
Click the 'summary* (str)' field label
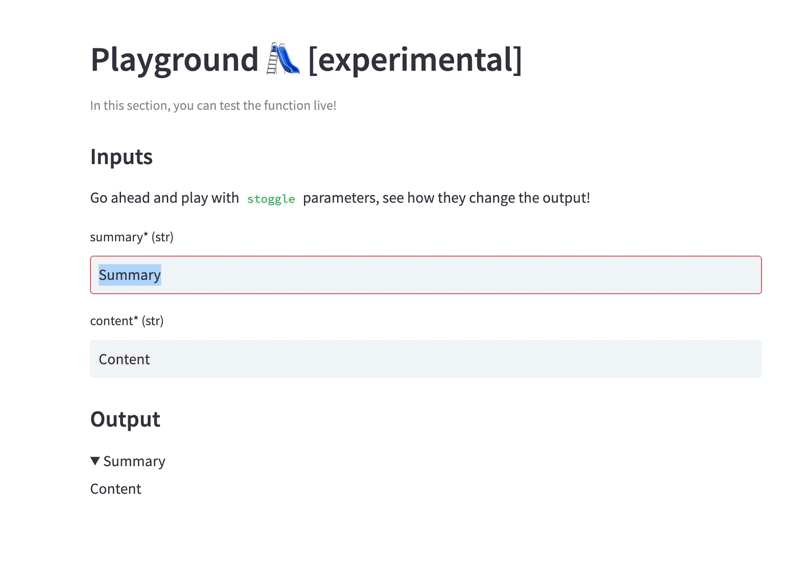point(132,237)
